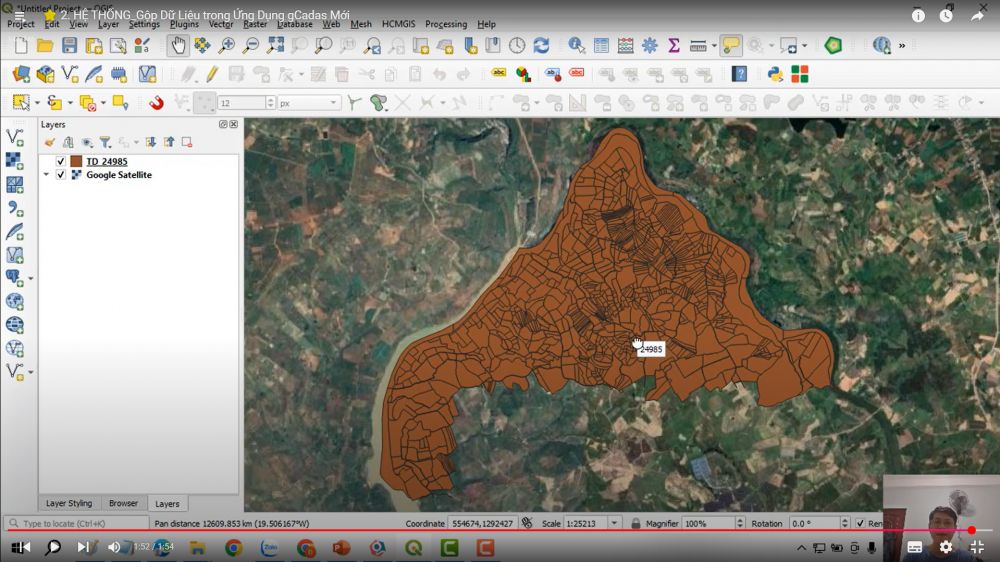Screen dimensions: 1000x562
Task: Open the snapping unit px dropdown
Action: tap(309, 103)
